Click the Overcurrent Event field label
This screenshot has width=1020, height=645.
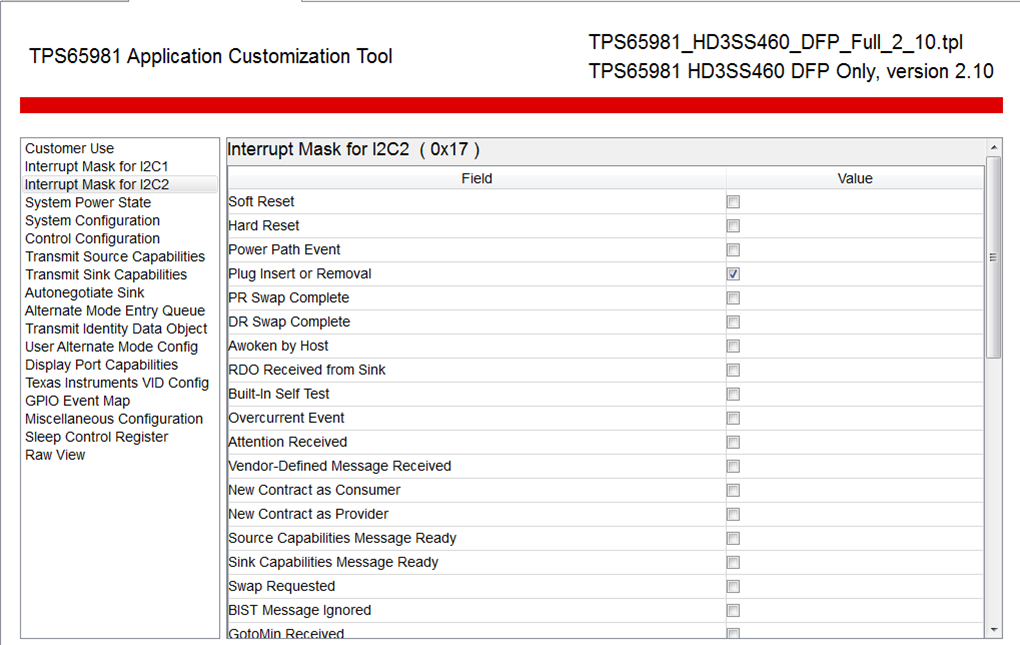coord(286,418)
